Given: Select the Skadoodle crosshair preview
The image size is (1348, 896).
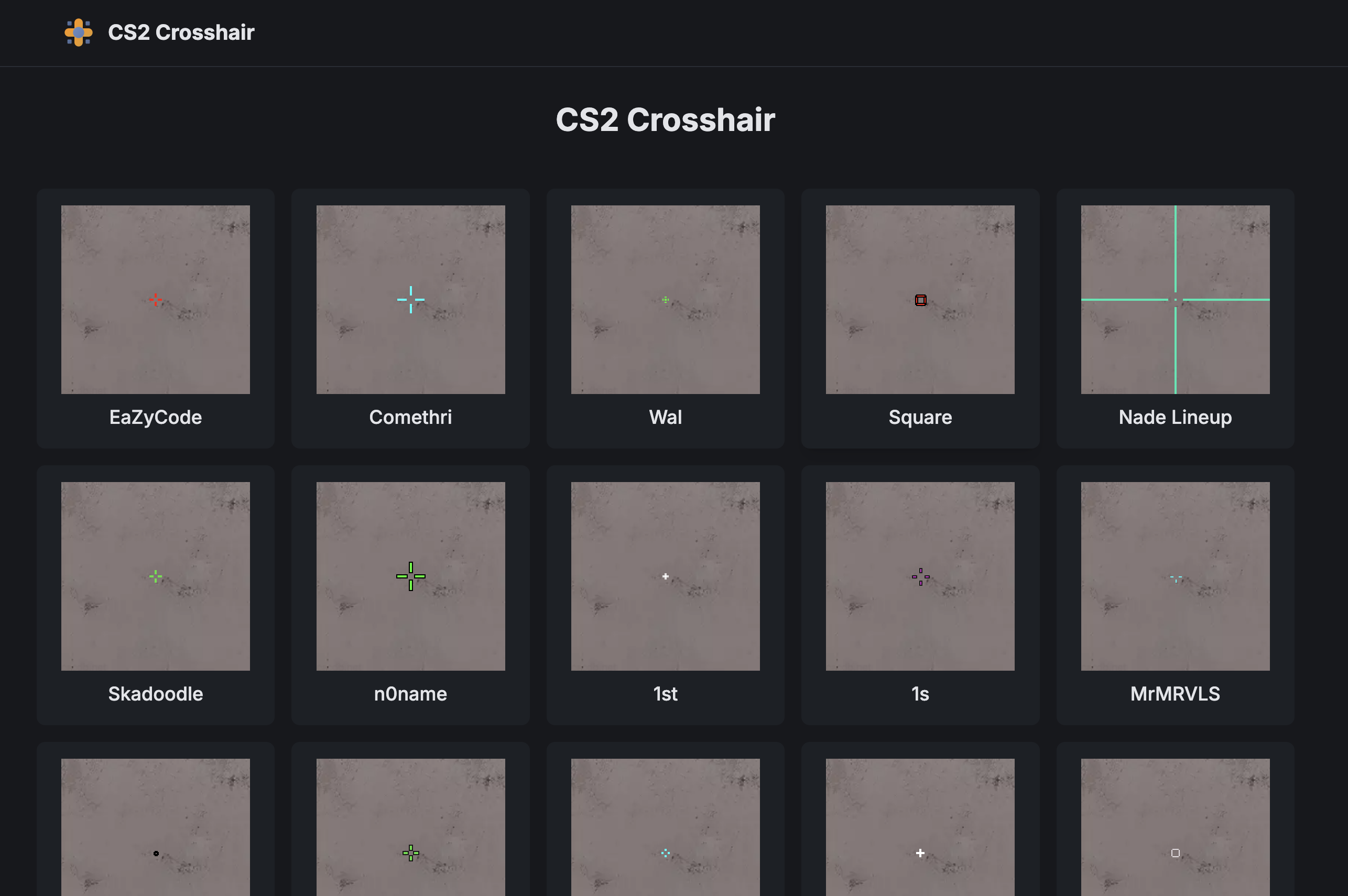Looking at the screenshot, I should 155,576.
